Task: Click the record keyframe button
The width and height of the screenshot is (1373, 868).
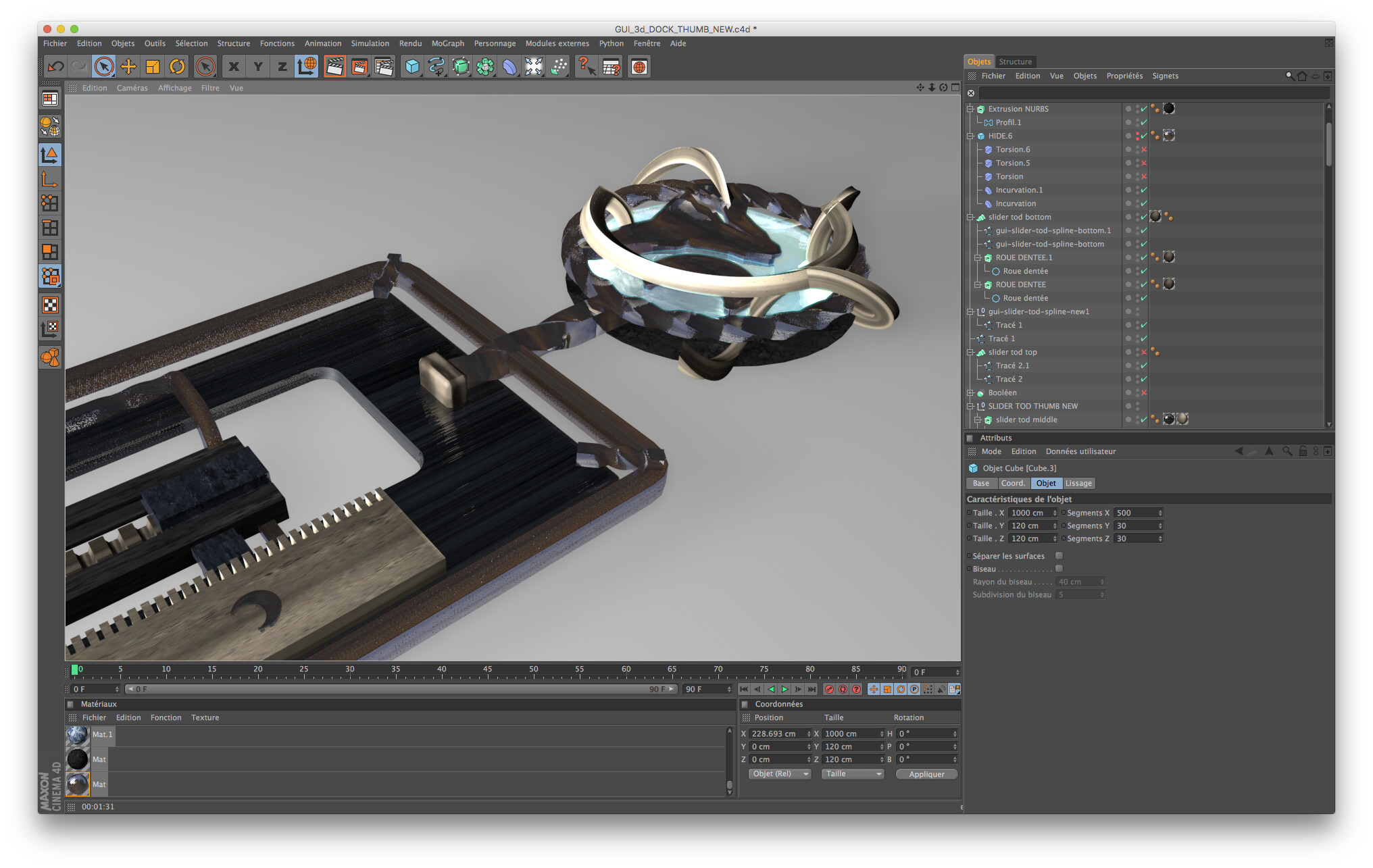Action: tap(829, 689)
